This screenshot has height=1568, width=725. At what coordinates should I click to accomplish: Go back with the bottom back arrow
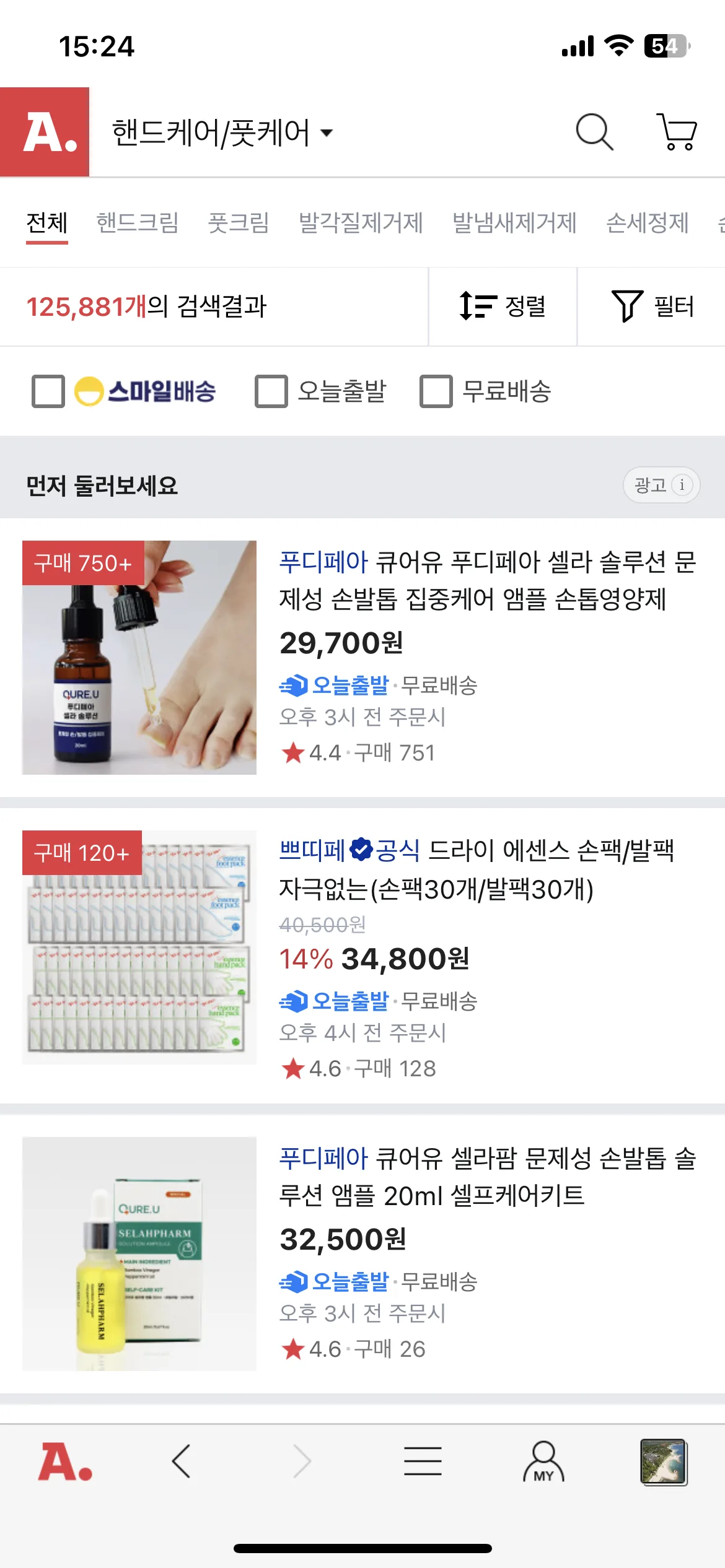coord(181,1461)
